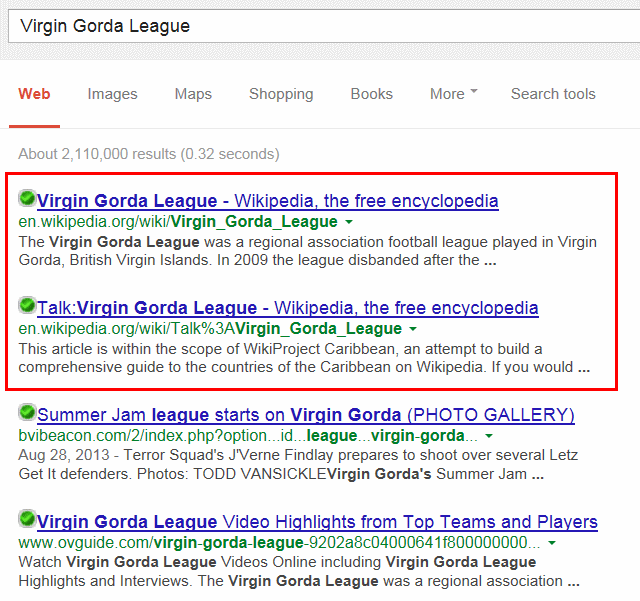The image size is (640, 601).
Task: Open Virgin Gorda League Wikipedia article link
Action: tap(268, 201)
